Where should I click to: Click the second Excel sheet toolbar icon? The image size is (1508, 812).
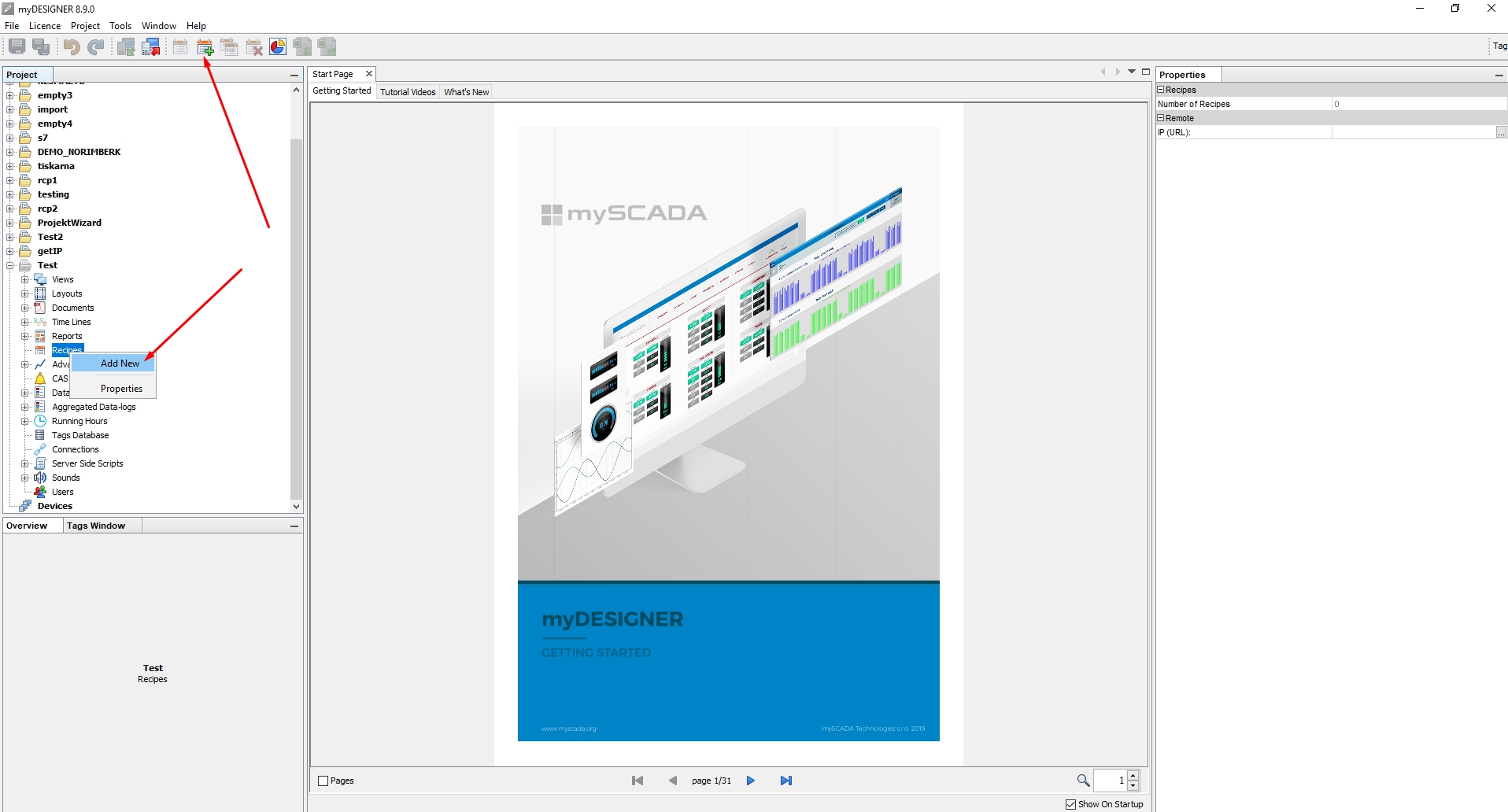(327, 47)
